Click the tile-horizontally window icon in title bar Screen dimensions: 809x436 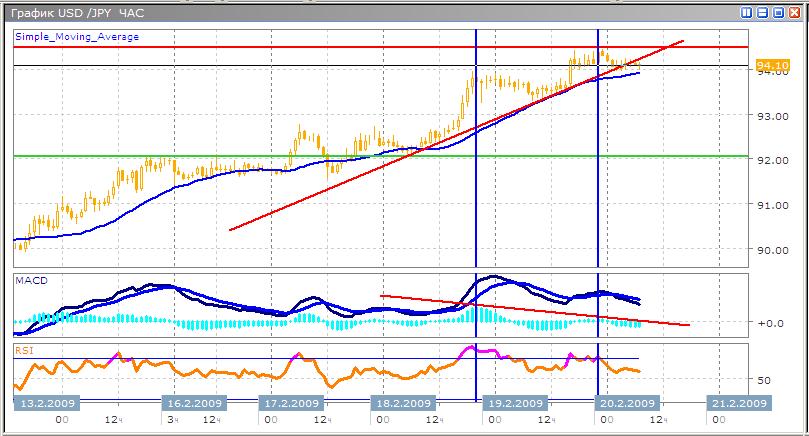click(763, 13)
